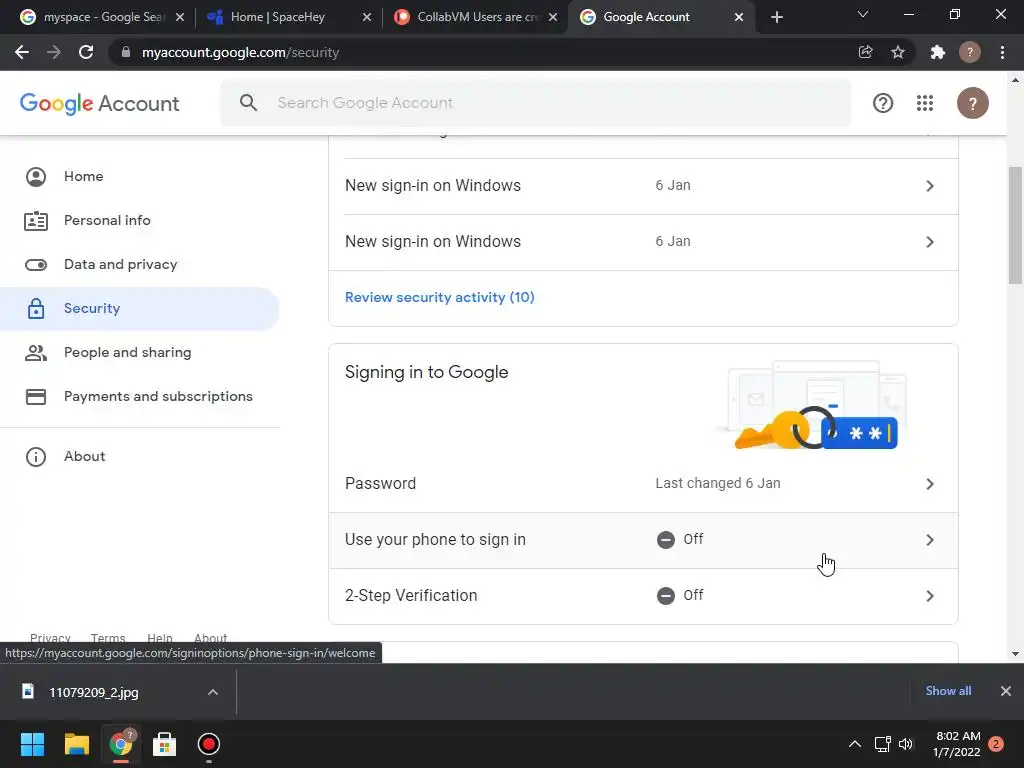Click the volume speaker tray icon
This screenshot has height=768, width=1024.
pyautogui.click(x=906, y=744)
